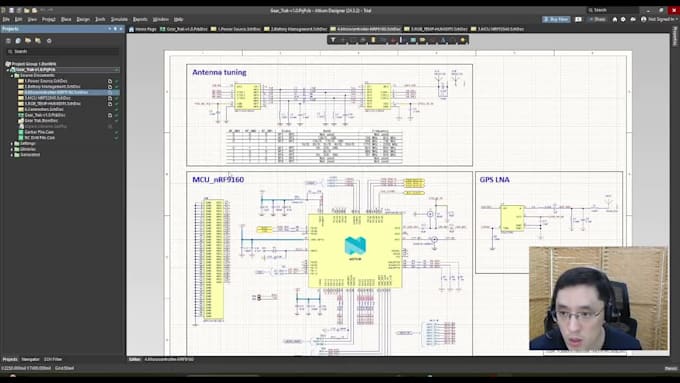Open the Project menu
The width and height of the screenshot is (680, 383).
point(49,20)
